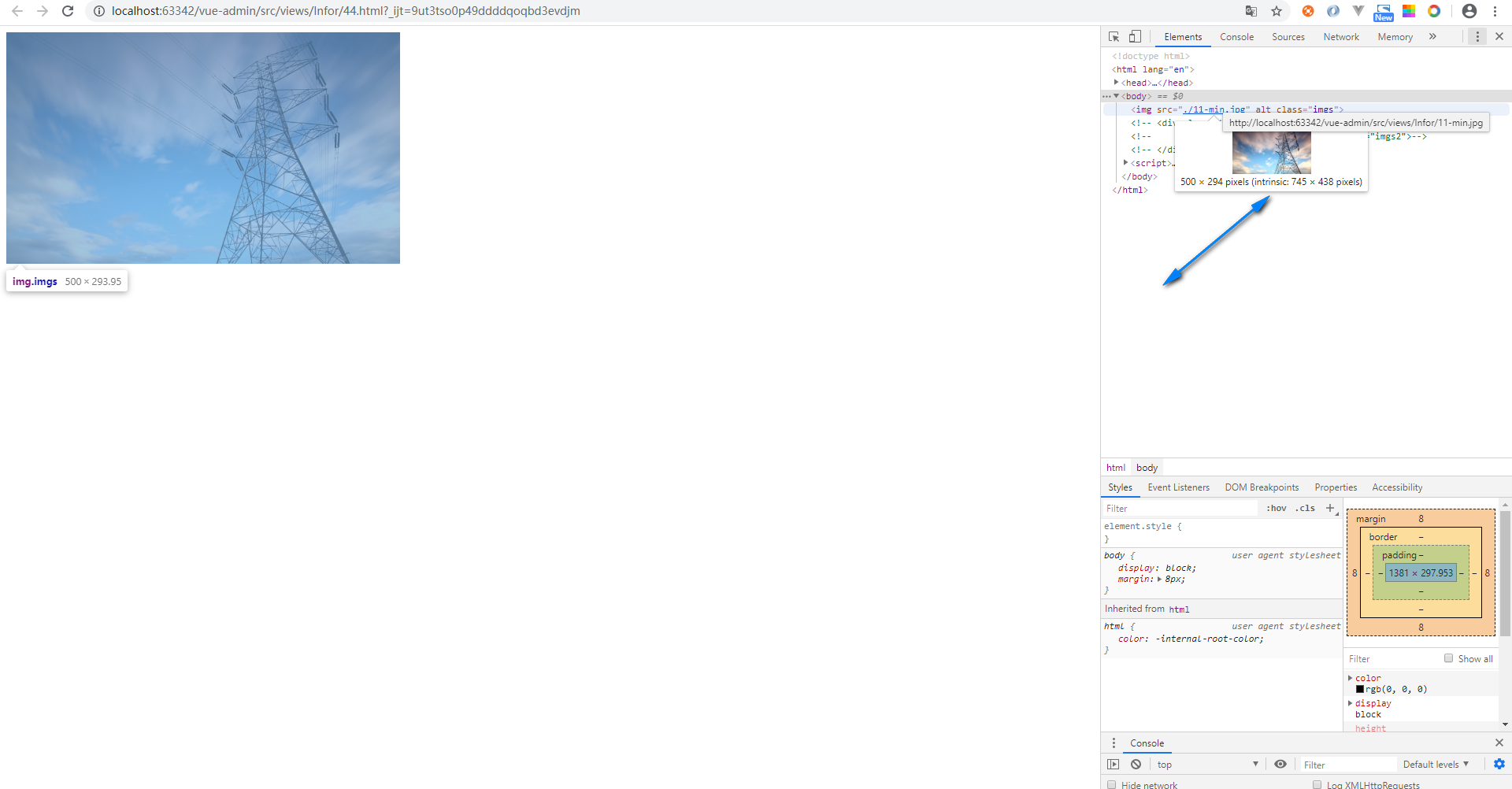Viewport: 1512px width, 789px height.
Task: Close the console drawer
Action: click(x=1499, y=743)
